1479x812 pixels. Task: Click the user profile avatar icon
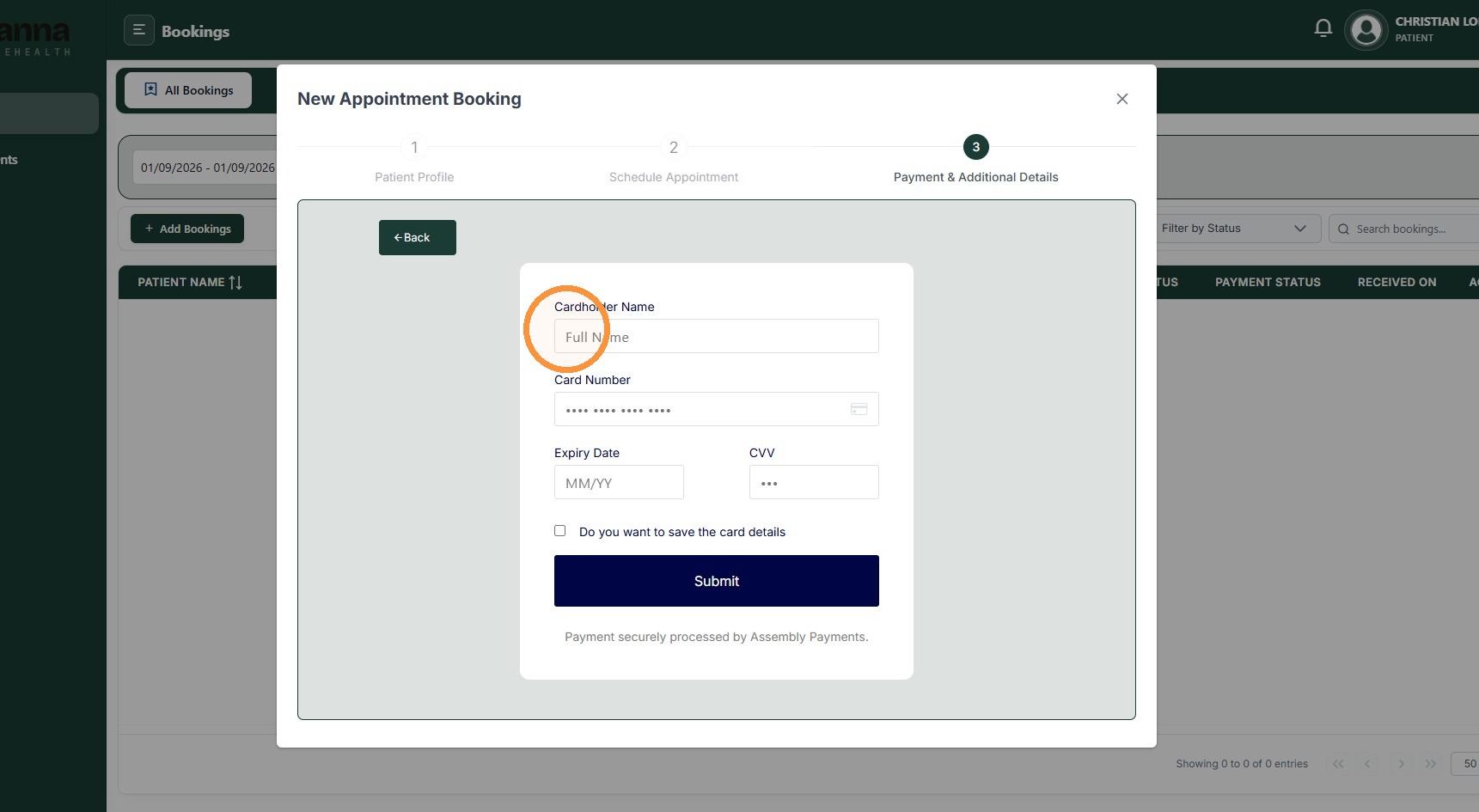(x=1366, y=30)
